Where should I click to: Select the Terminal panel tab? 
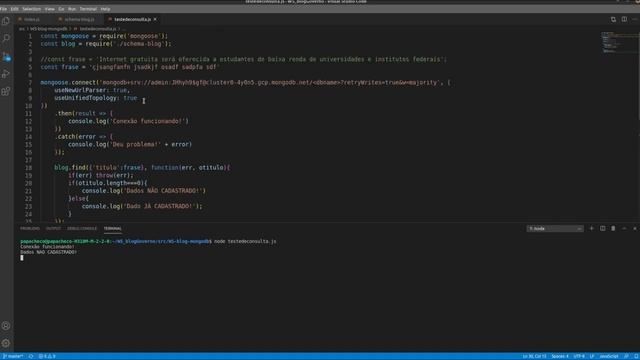tap(113, 229)
